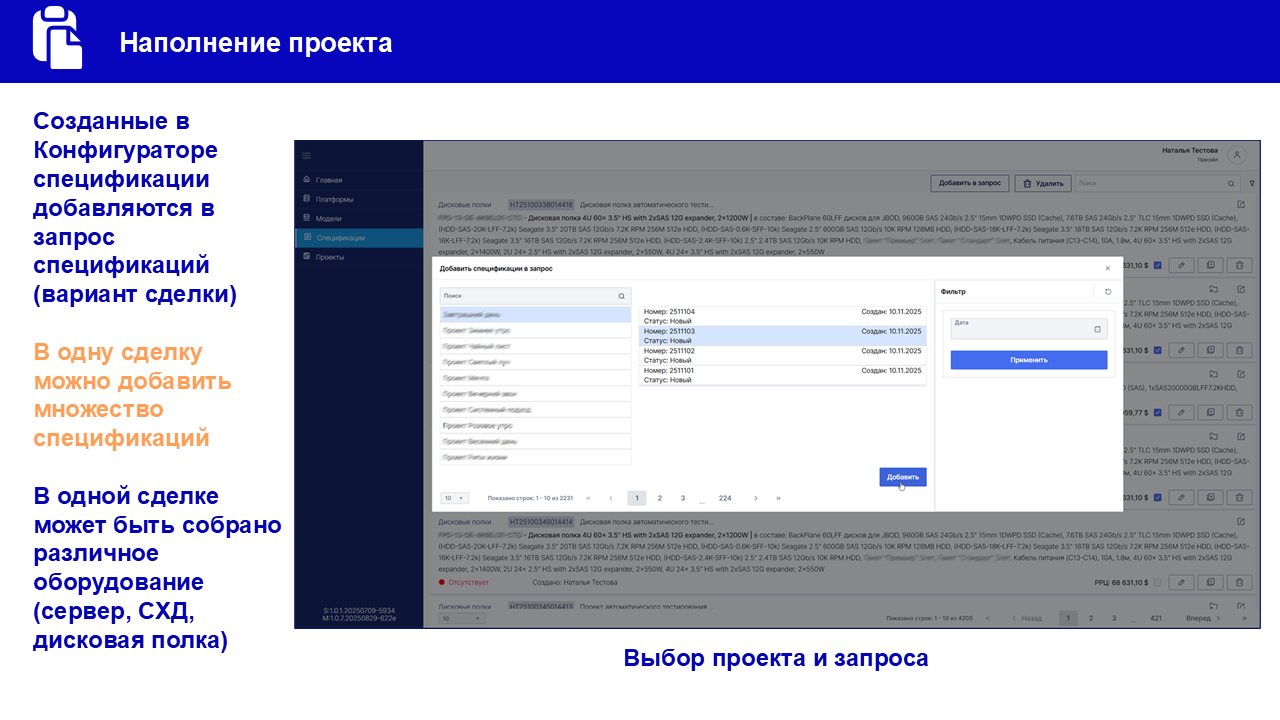
Task: Click the trash icon in 959,77 $ row
Action: click(x=1240, y=412)
